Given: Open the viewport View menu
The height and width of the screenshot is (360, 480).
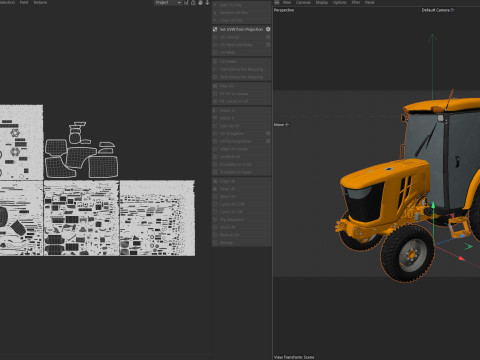Looking at the screenshot, I should (287, 2).
